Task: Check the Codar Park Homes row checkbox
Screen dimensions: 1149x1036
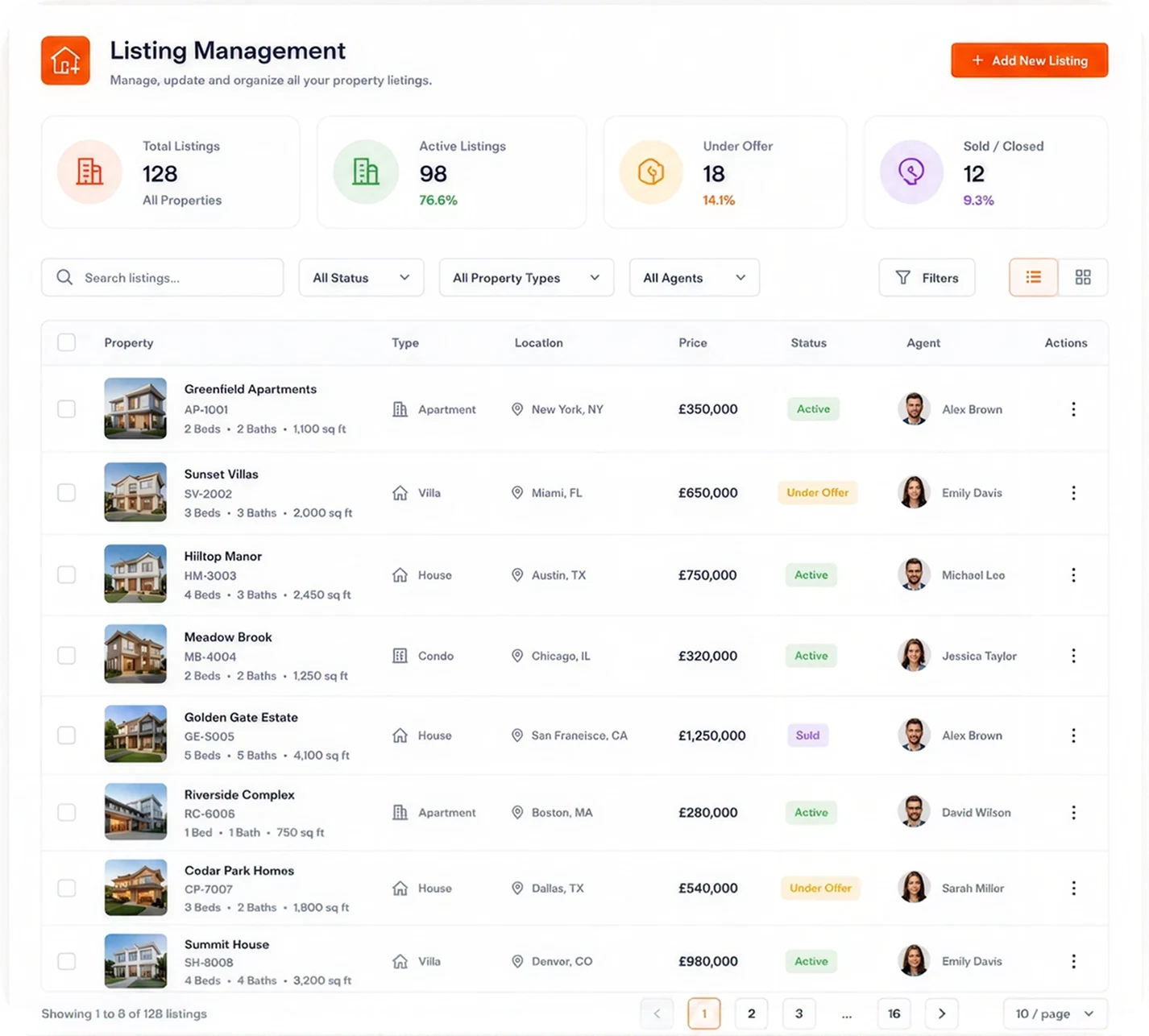Action: point(67,889)
